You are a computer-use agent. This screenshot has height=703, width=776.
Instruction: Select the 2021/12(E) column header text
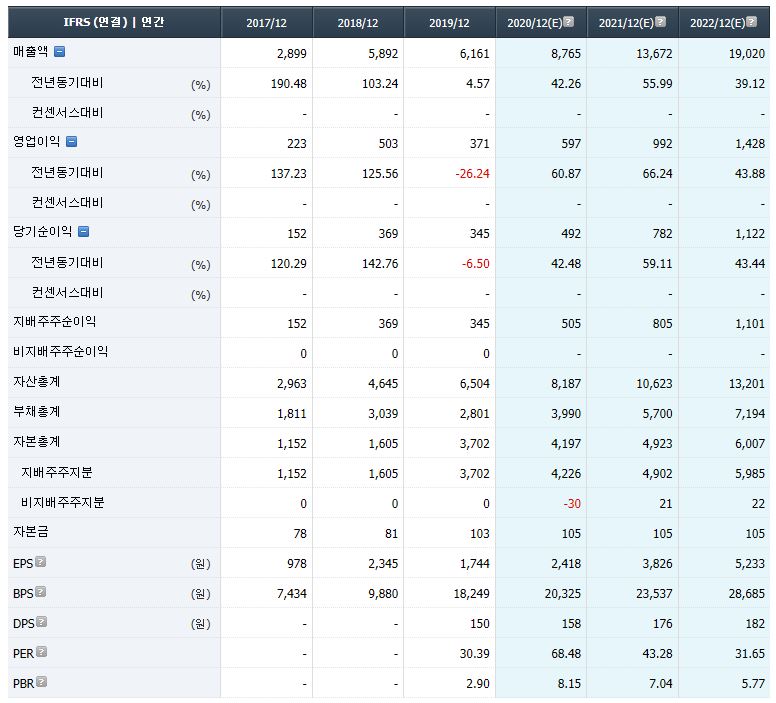(x=626, y=23)
